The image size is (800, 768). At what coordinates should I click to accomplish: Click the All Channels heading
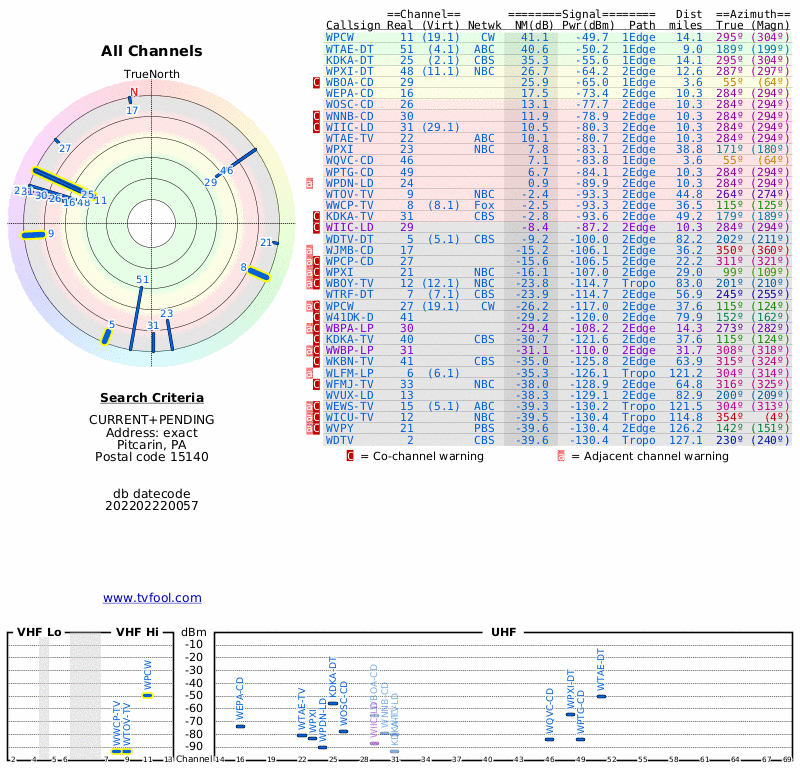click(x=152, y=51)
